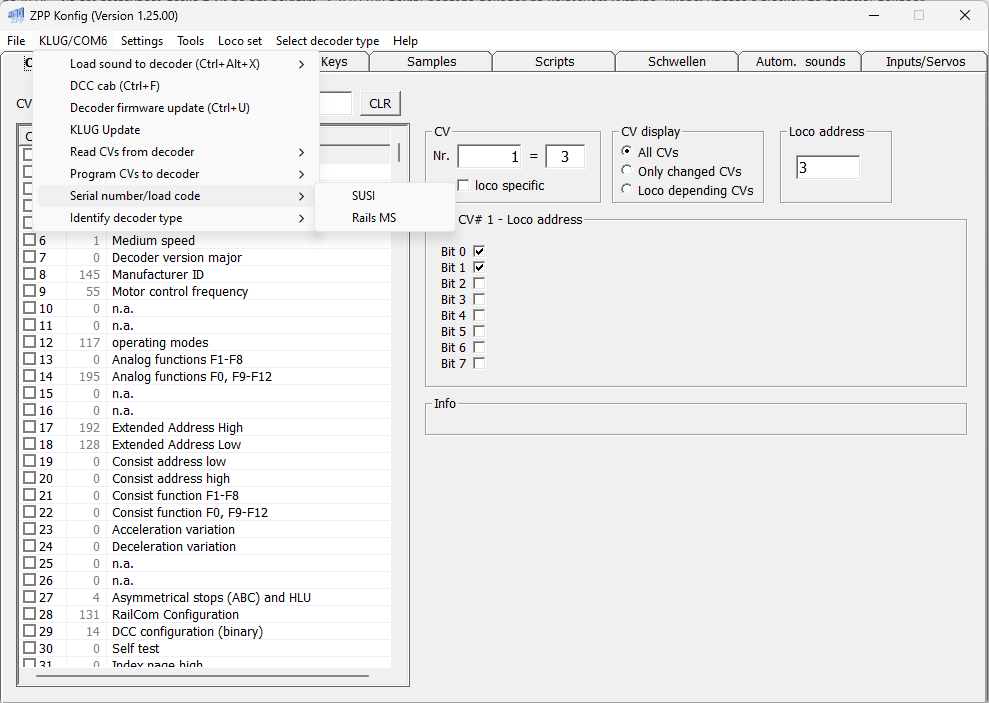The image size is (989, 703).
Task: Check the Bit 7 checkbox
Action: 479,363
